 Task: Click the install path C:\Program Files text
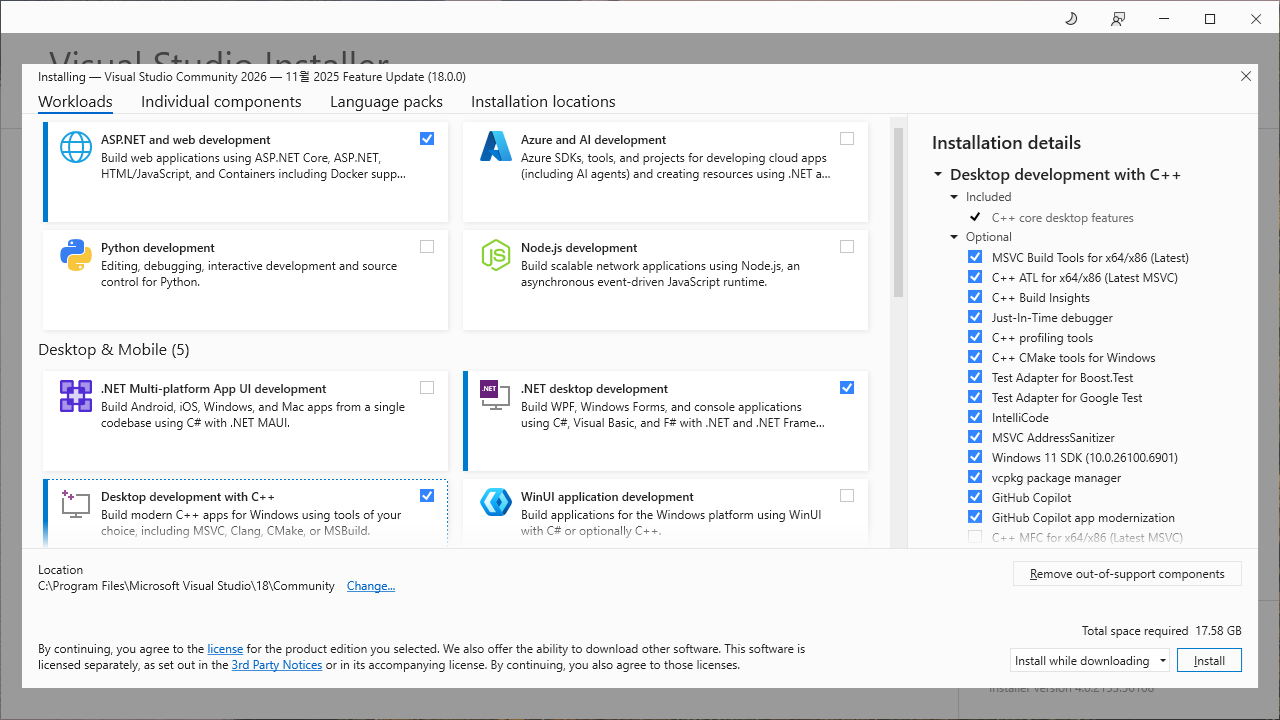[x=186, y=586]
